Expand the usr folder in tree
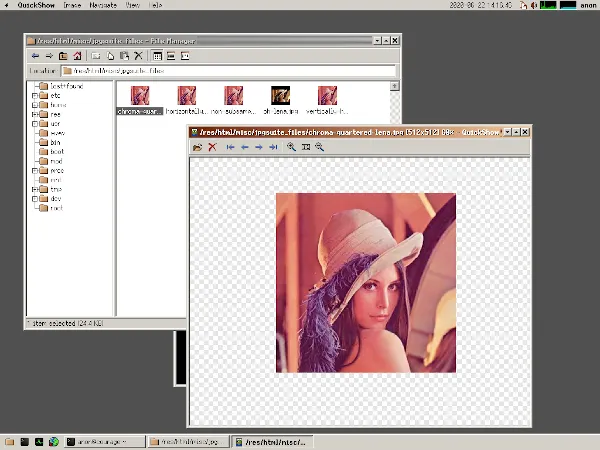600x450 pixels. [x=35, y=124]
